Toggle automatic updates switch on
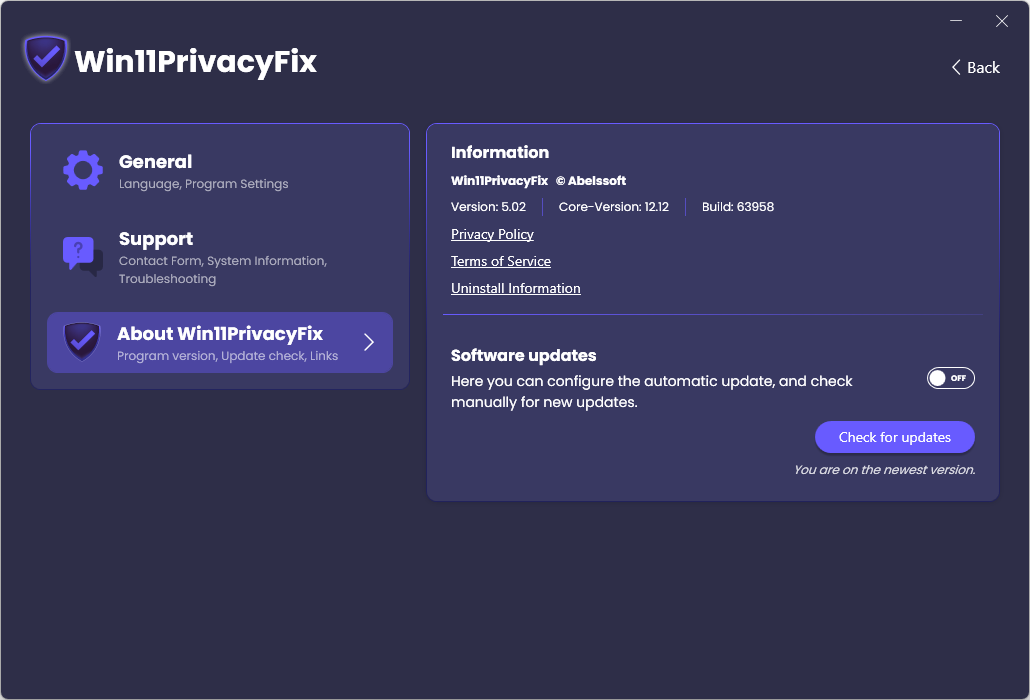This screenshot has height=700, width=1030. click(x=951, y=378)
